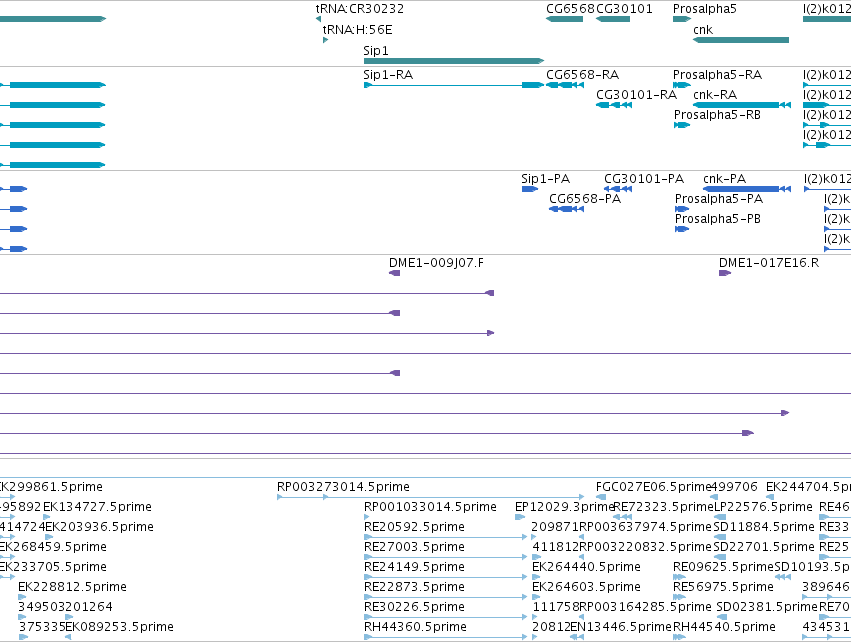This screenshot has width=851, height=642.
Task: Click the EK233705.5prime EST
Action: (x=7, y=577)
